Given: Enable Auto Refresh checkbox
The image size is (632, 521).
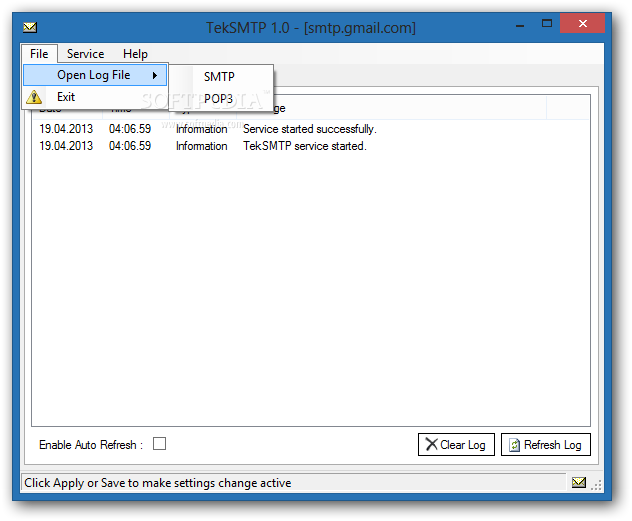Looking at the screenshot, I should (160, 444).
